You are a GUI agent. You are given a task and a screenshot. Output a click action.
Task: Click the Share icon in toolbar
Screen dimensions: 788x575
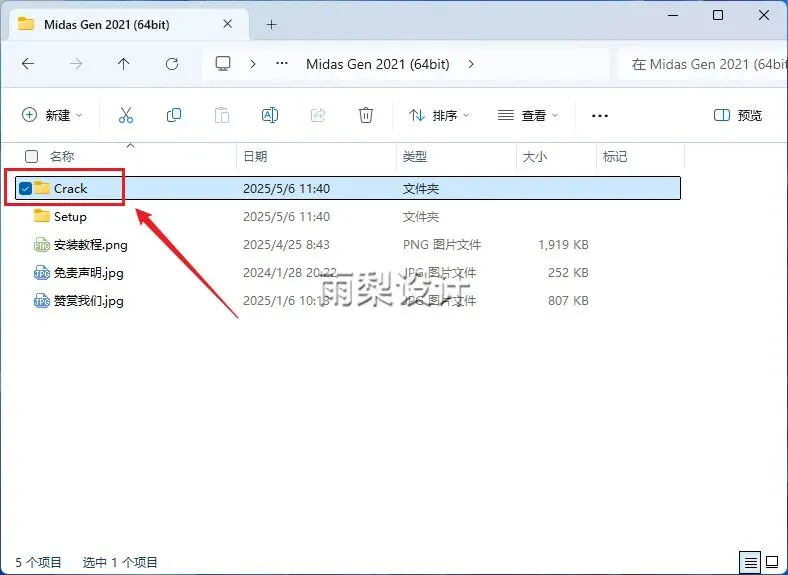pyautogui.click(x=318, y=115)
